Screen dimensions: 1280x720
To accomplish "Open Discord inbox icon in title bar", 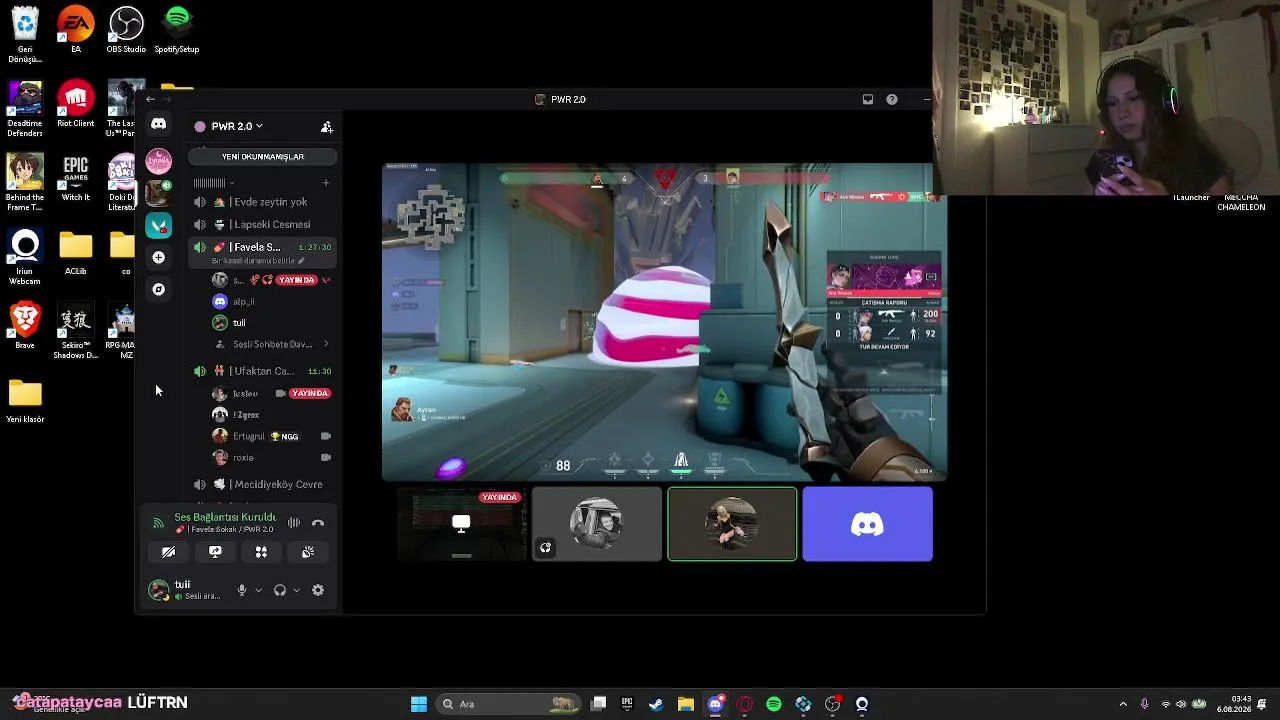I will 867,99.
